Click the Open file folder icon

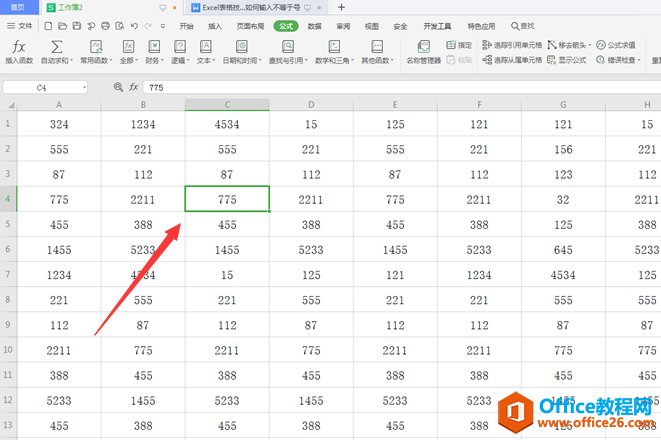pyautogui.click(x=62, y=26)
